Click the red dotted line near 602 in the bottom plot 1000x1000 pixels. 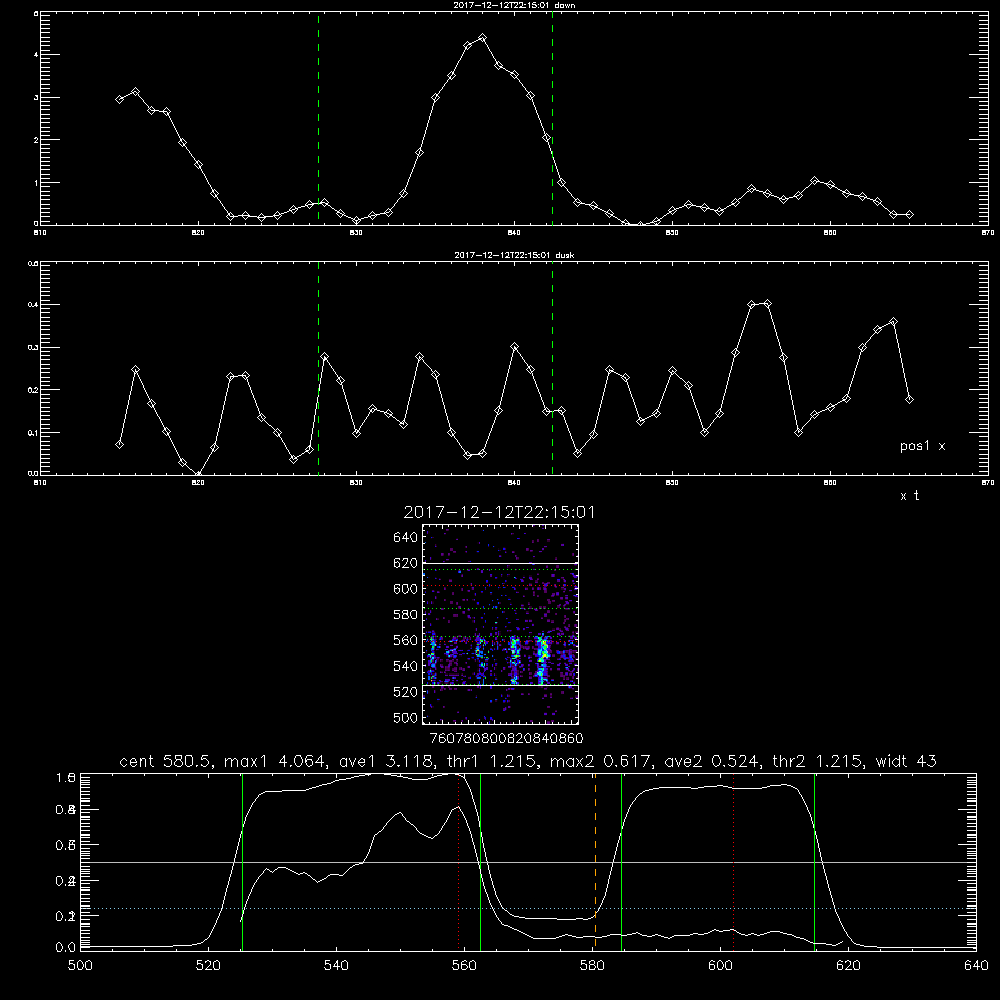733,861
